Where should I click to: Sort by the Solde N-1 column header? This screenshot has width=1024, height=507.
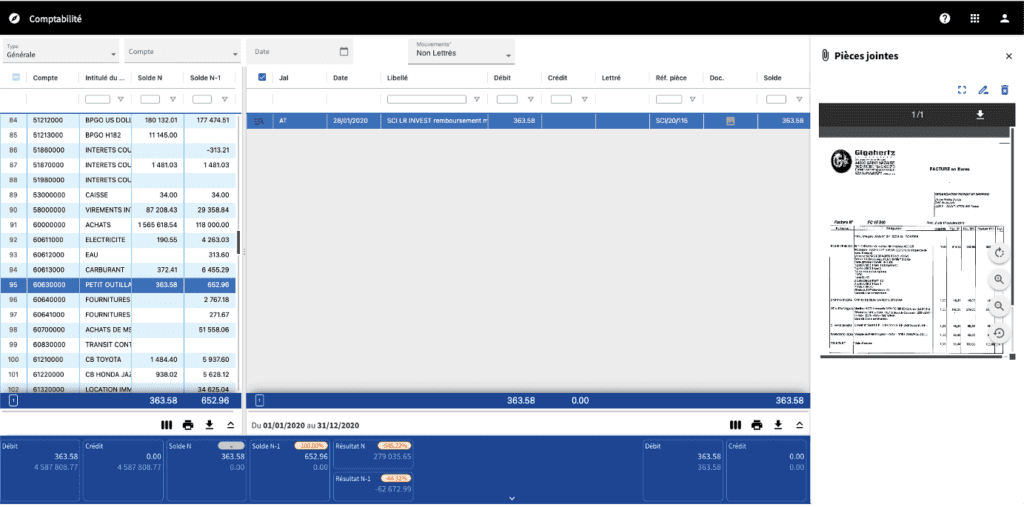(x=205, y=78)
